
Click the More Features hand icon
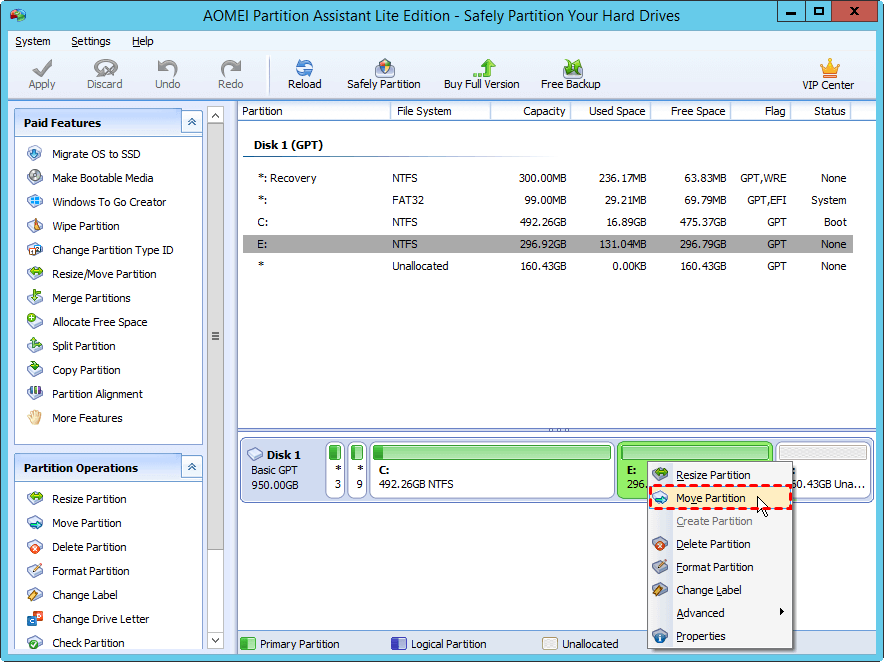click(34, 417)
